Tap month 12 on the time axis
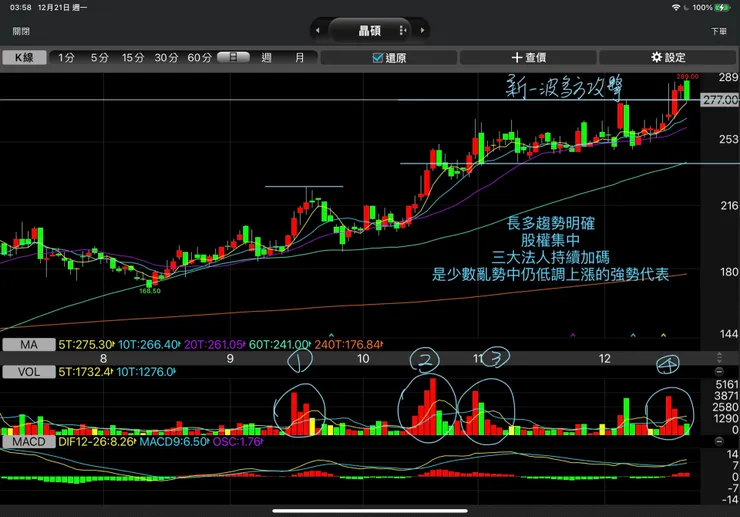The width and height of the screenshot is (740, 517). point(605,359)
